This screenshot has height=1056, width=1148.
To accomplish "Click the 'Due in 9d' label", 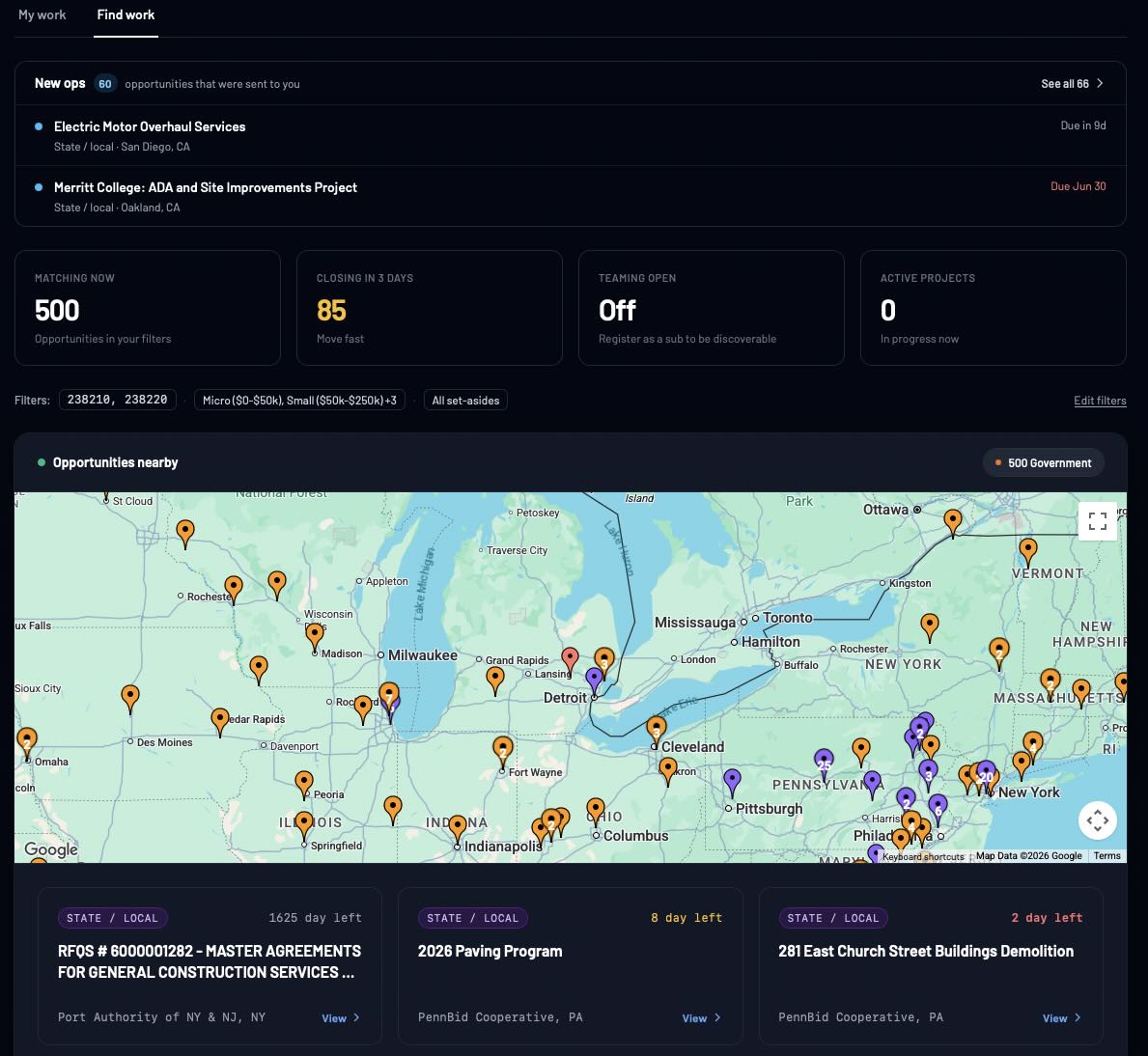I will [1083, 125].
